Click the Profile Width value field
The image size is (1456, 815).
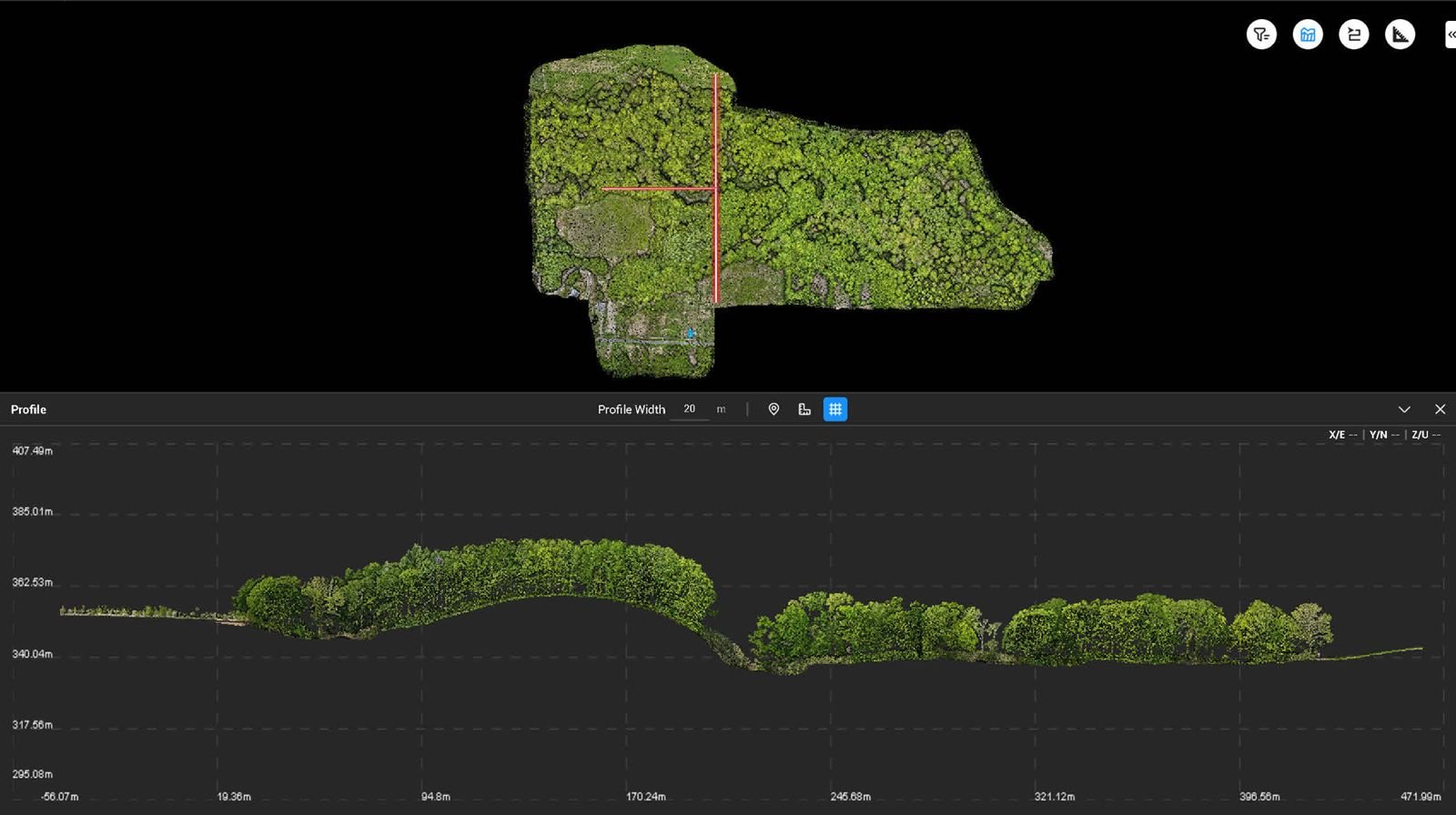(x=689, y=409)
